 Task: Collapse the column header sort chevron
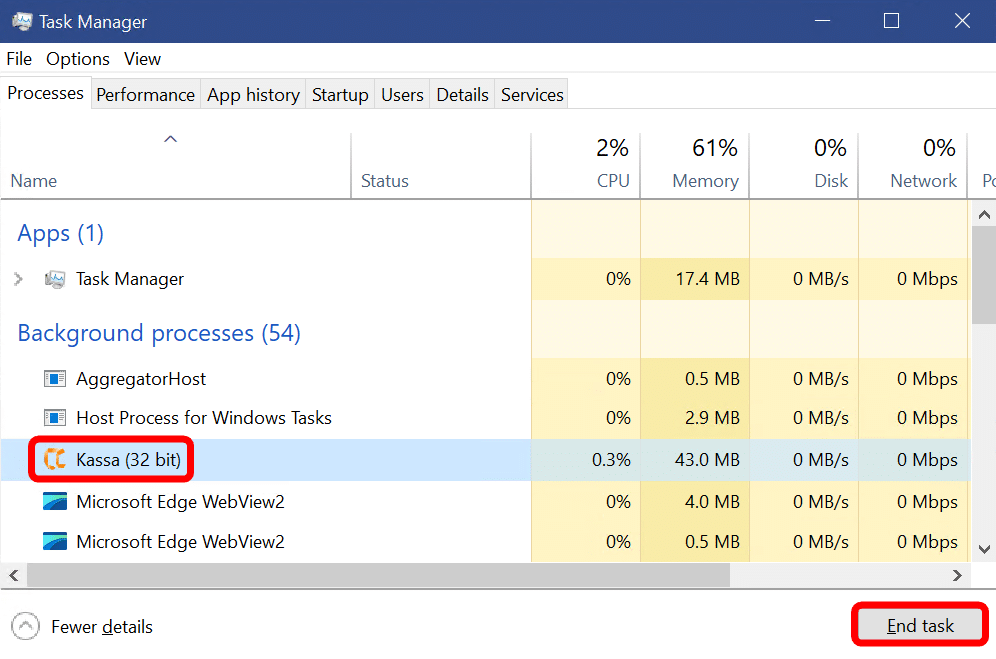(171, 139)
